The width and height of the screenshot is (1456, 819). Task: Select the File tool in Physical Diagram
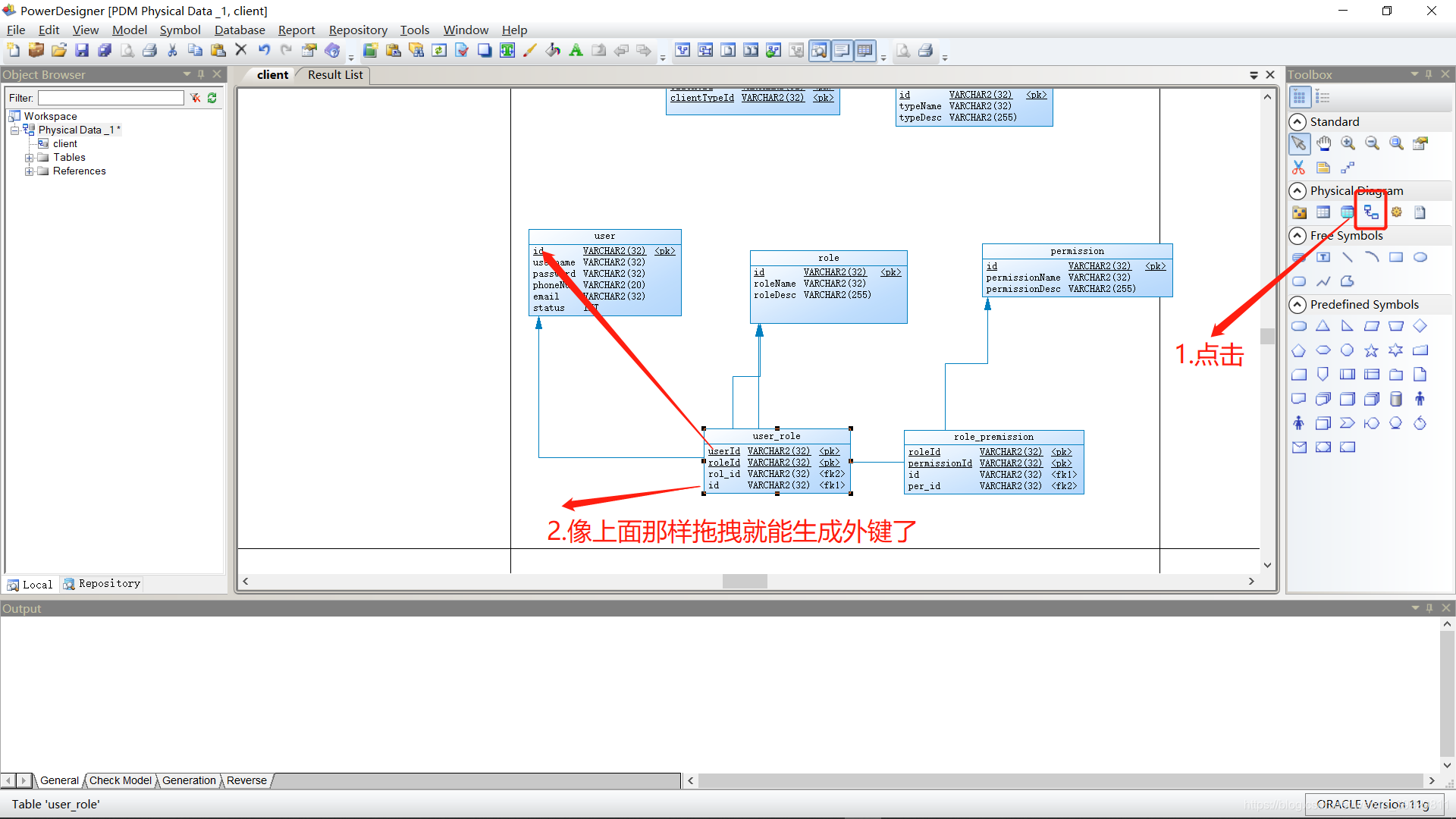(1420, 212)
